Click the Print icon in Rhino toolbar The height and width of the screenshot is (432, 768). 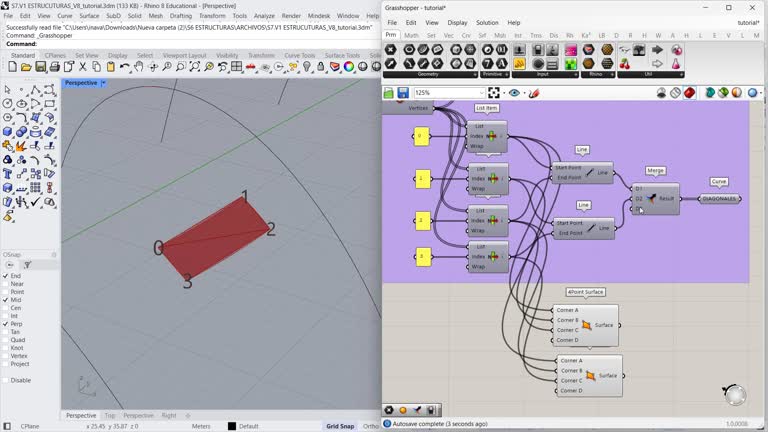coord(55,67)
